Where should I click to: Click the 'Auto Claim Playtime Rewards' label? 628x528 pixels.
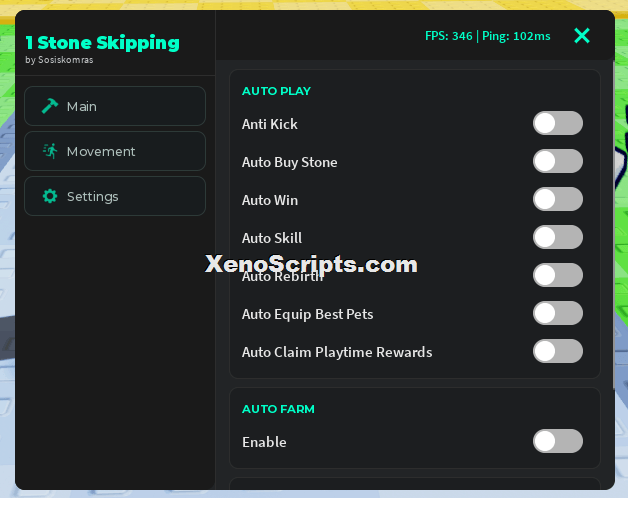(x=337, y=352)
